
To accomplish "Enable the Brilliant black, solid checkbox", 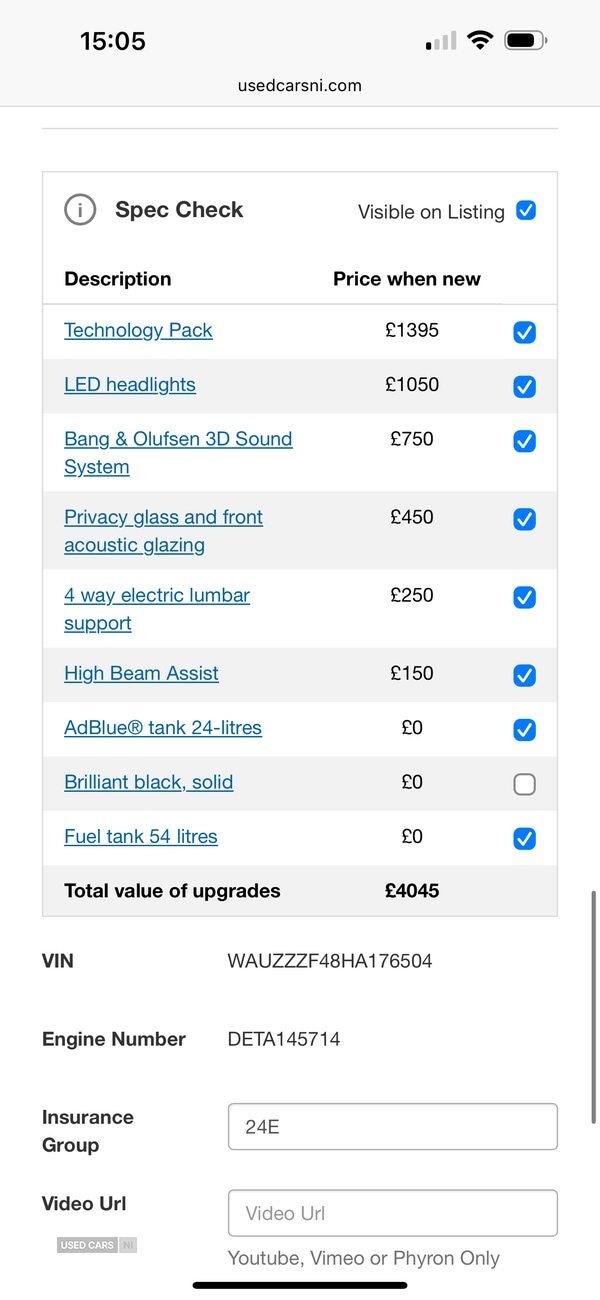I will [x=524, y=784].
